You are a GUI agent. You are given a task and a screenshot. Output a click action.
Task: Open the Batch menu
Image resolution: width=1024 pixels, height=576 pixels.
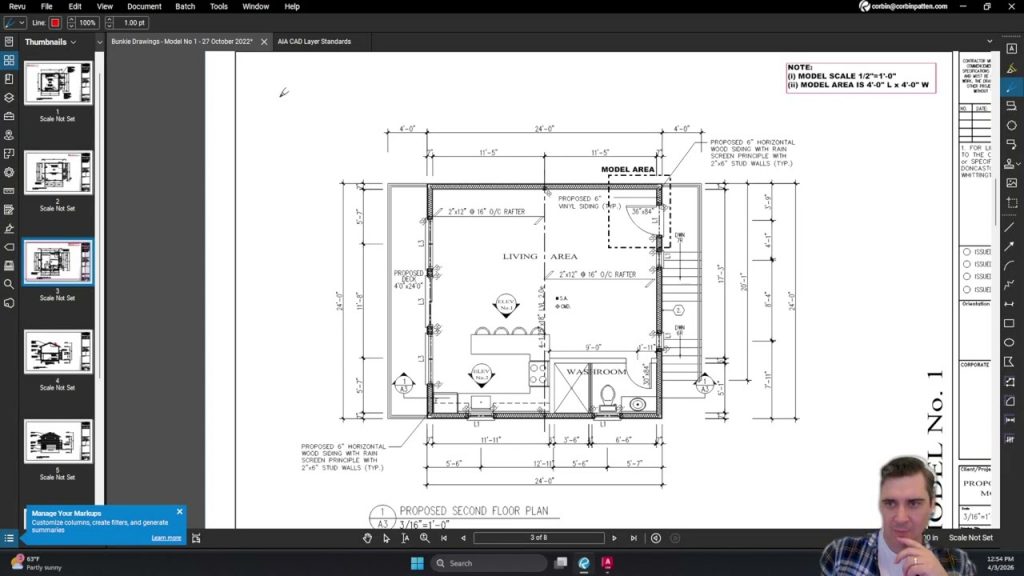pyautogui.click(x=185, y=6)
